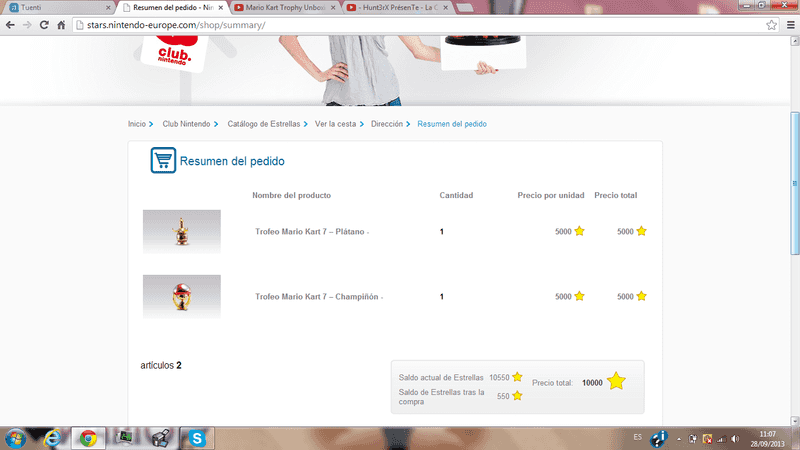Open the Windows Start button
This screenshot has width=800, height=450.
pyautogui.click(x=15, y=438)
